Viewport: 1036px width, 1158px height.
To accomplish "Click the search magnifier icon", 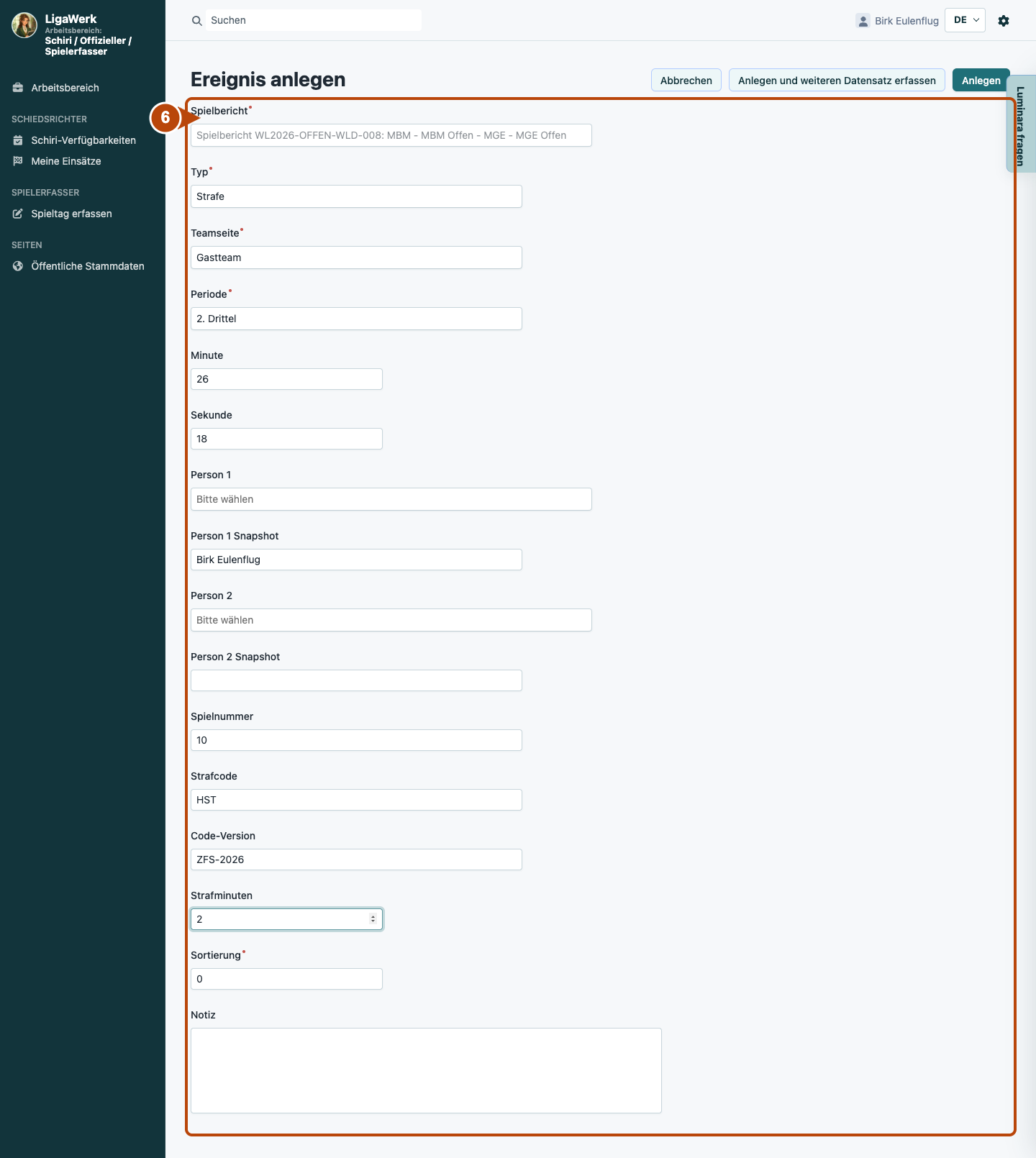I will (196, 21).
